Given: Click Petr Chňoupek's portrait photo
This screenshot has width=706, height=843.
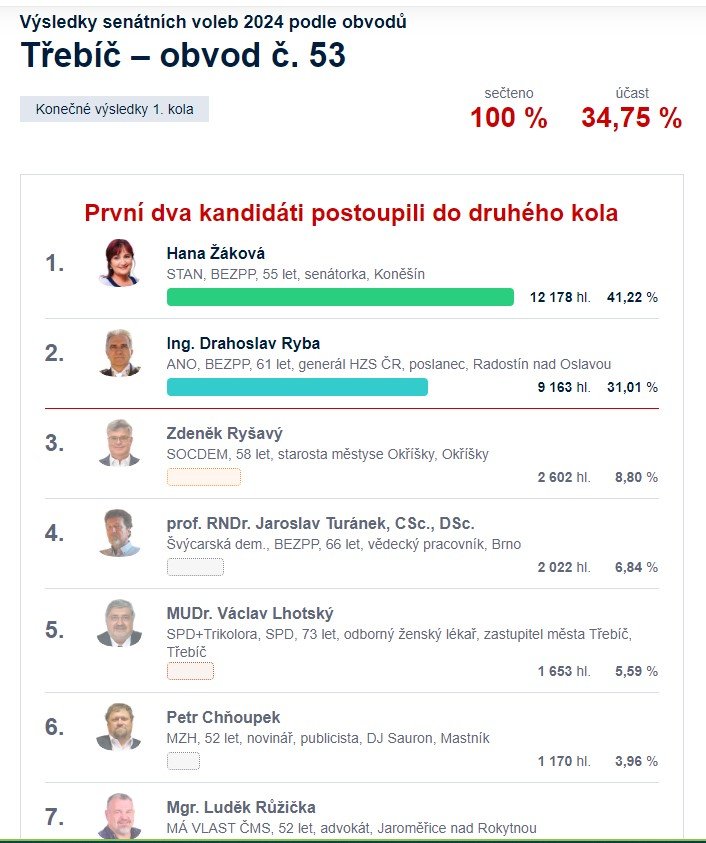Looking at the screenshot, I should [x=119, y=727].
